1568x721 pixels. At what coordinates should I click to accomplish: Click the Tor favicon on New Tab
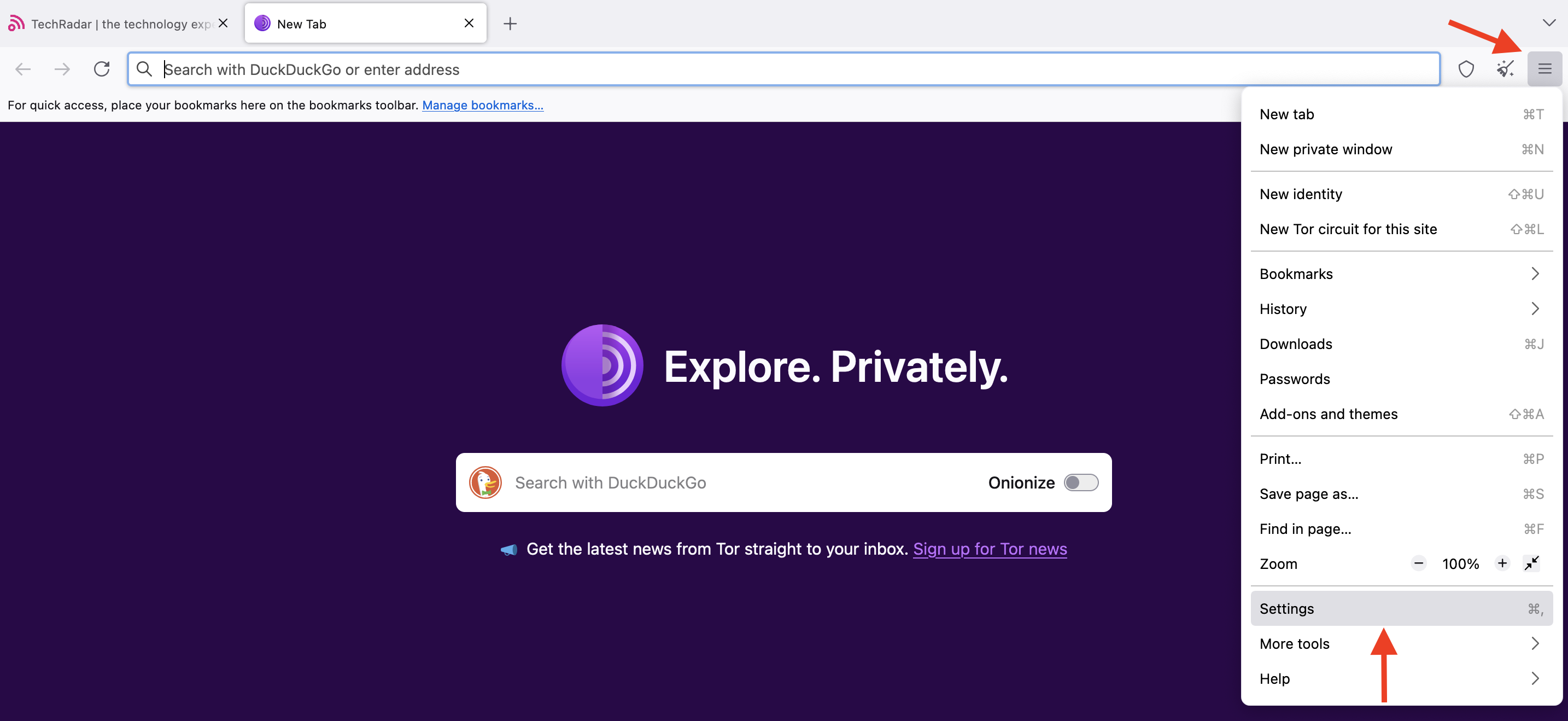click(x=262, y=23)
